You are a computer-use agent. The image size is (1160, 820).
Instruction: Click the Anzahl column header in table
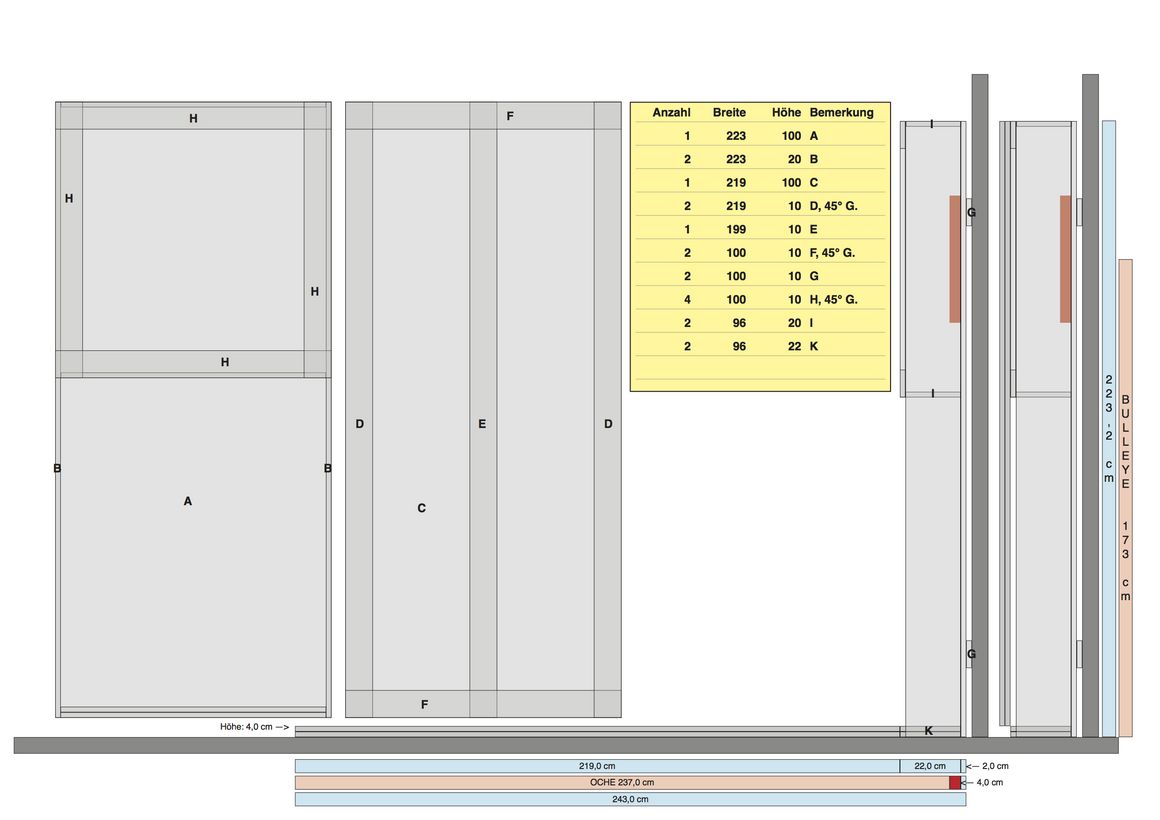pyautogui.click(x=671, y=113)
